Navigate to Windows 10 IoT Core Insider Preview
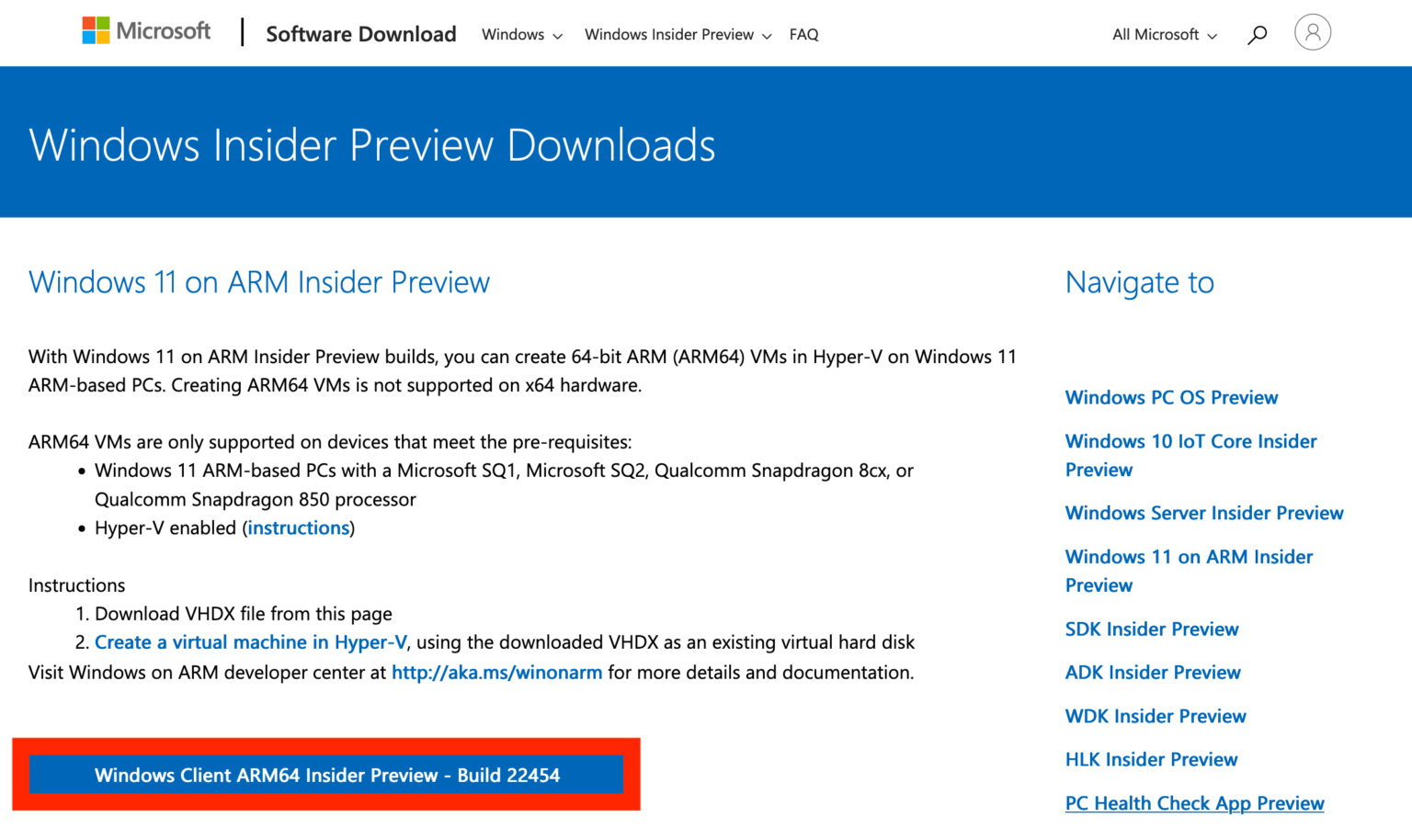 coord(1190,455)
